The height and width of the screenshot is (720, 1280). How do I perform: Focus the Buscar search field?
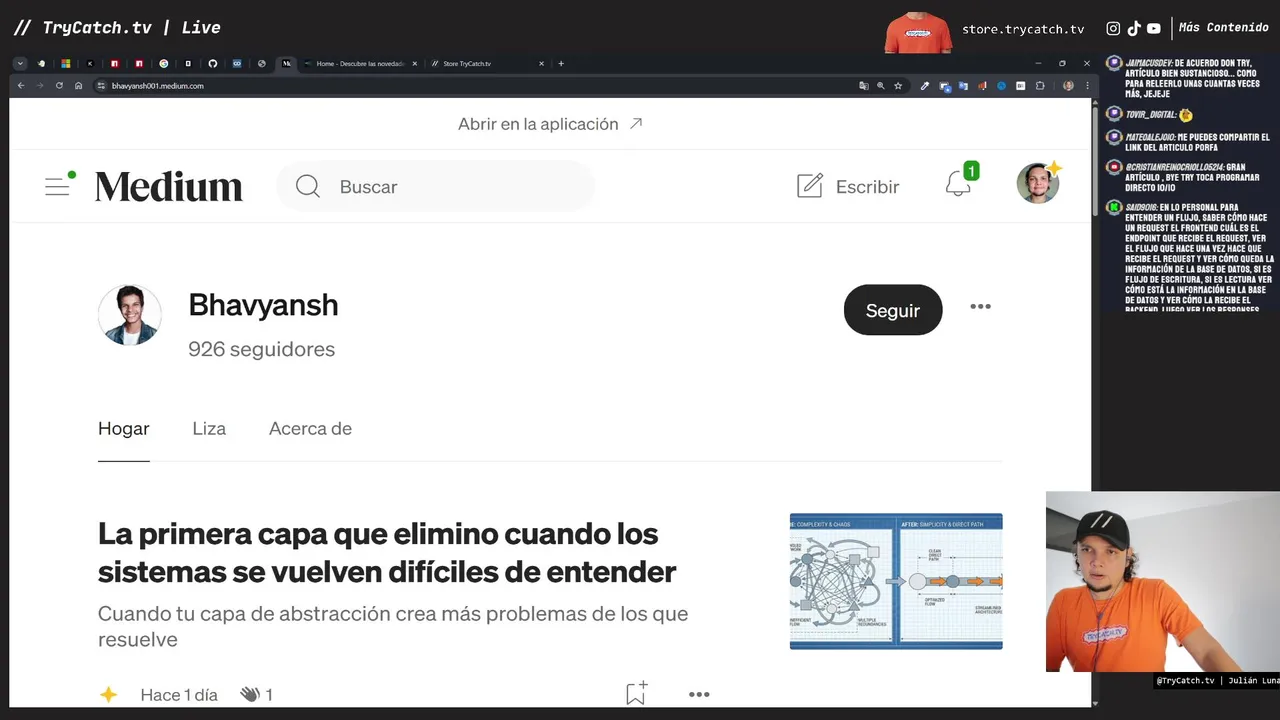coord(436,187)
